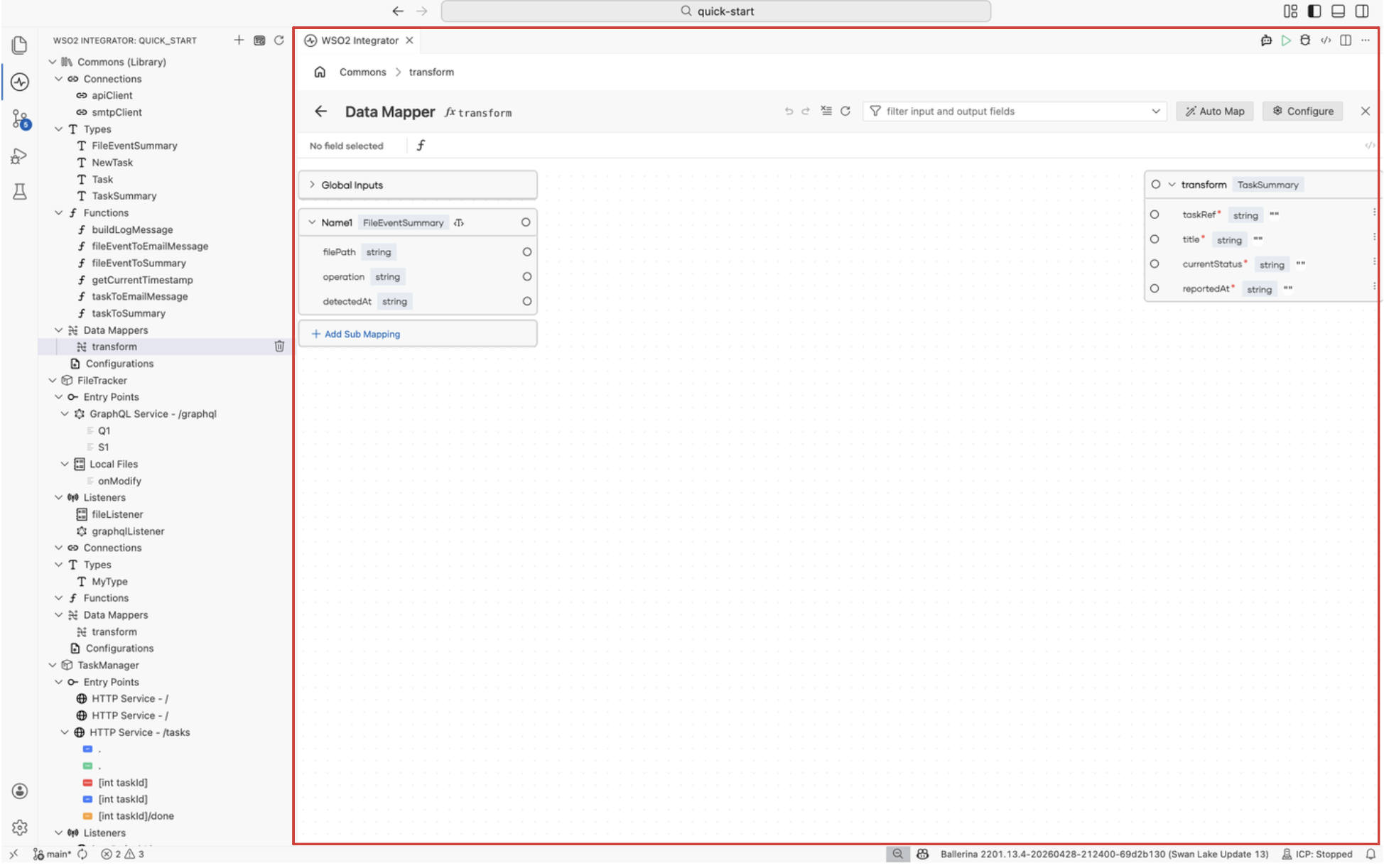Select the operation output port

tap(527, 277)
